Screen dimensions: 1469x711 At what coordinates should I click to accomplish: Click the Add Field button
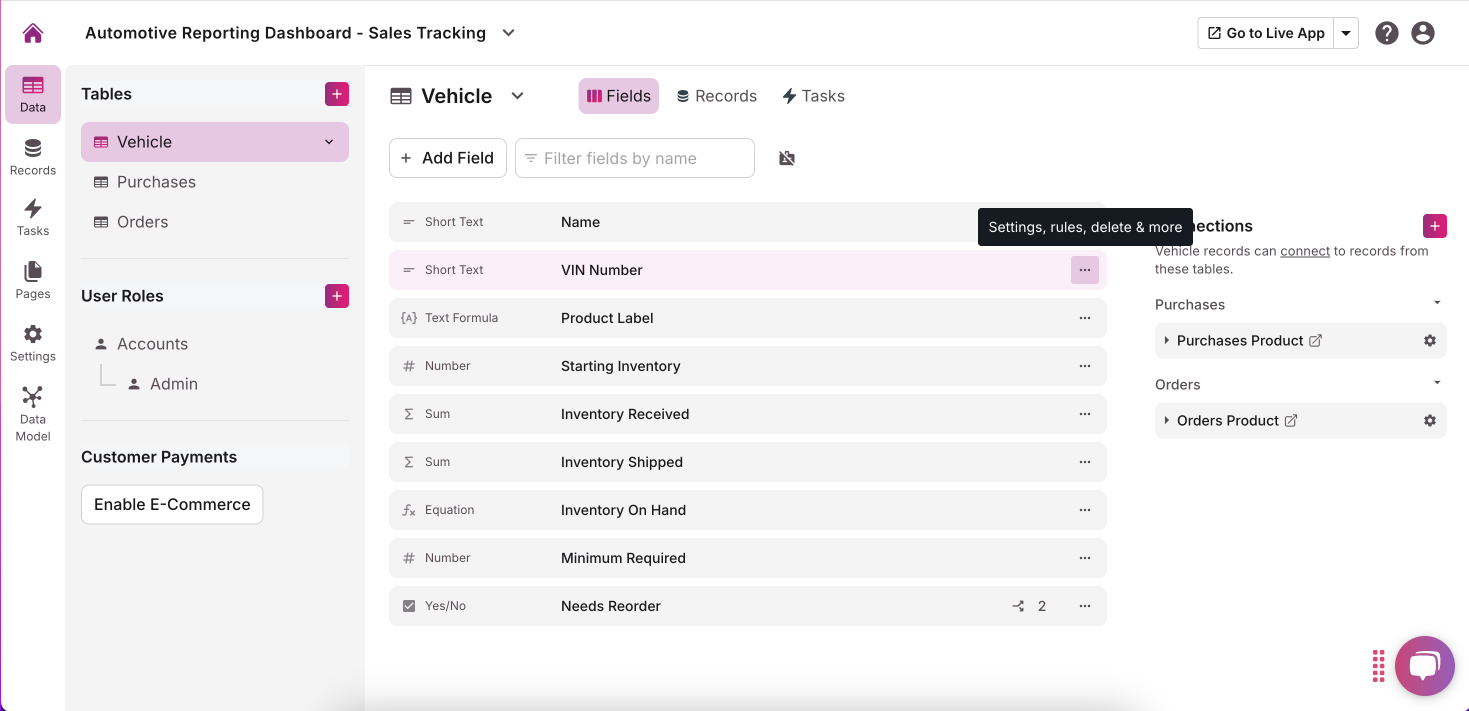click(447, 158)
